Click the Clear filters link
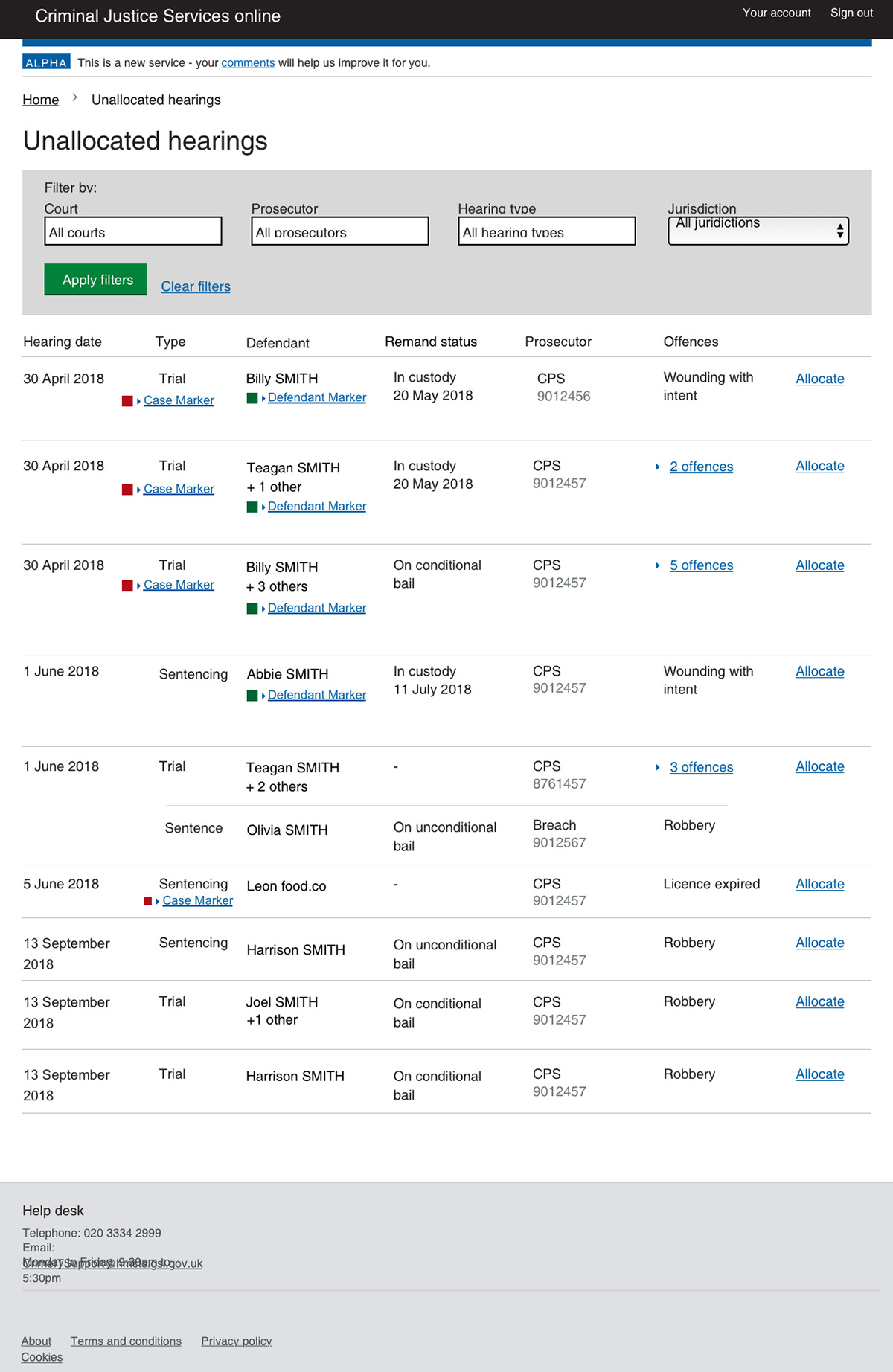The image size is (893, 1372). point(196,287)
